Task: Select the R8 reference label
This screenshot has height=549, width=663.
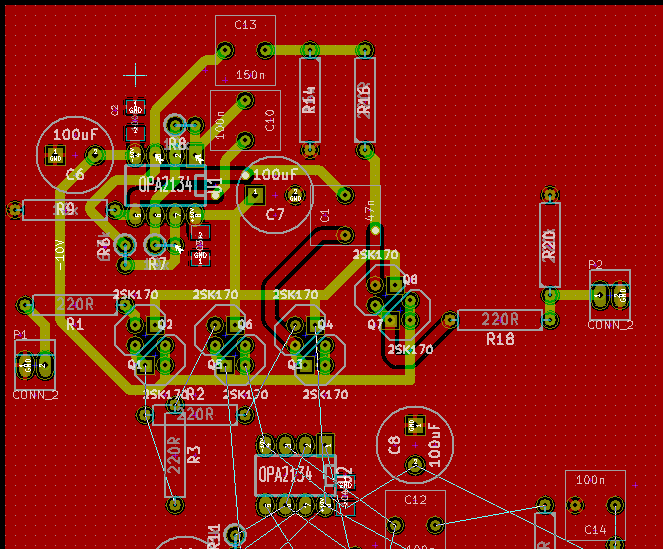Action: 177,144
